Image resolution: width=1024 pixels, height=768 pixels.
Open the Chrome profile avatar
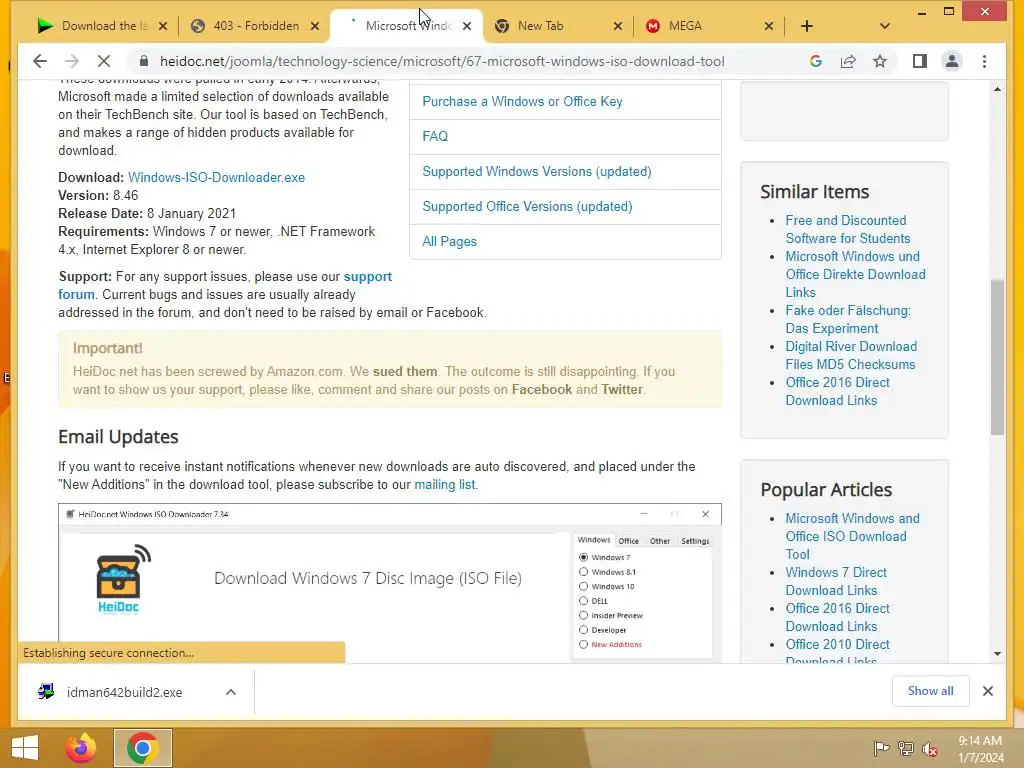click(952, 61)
